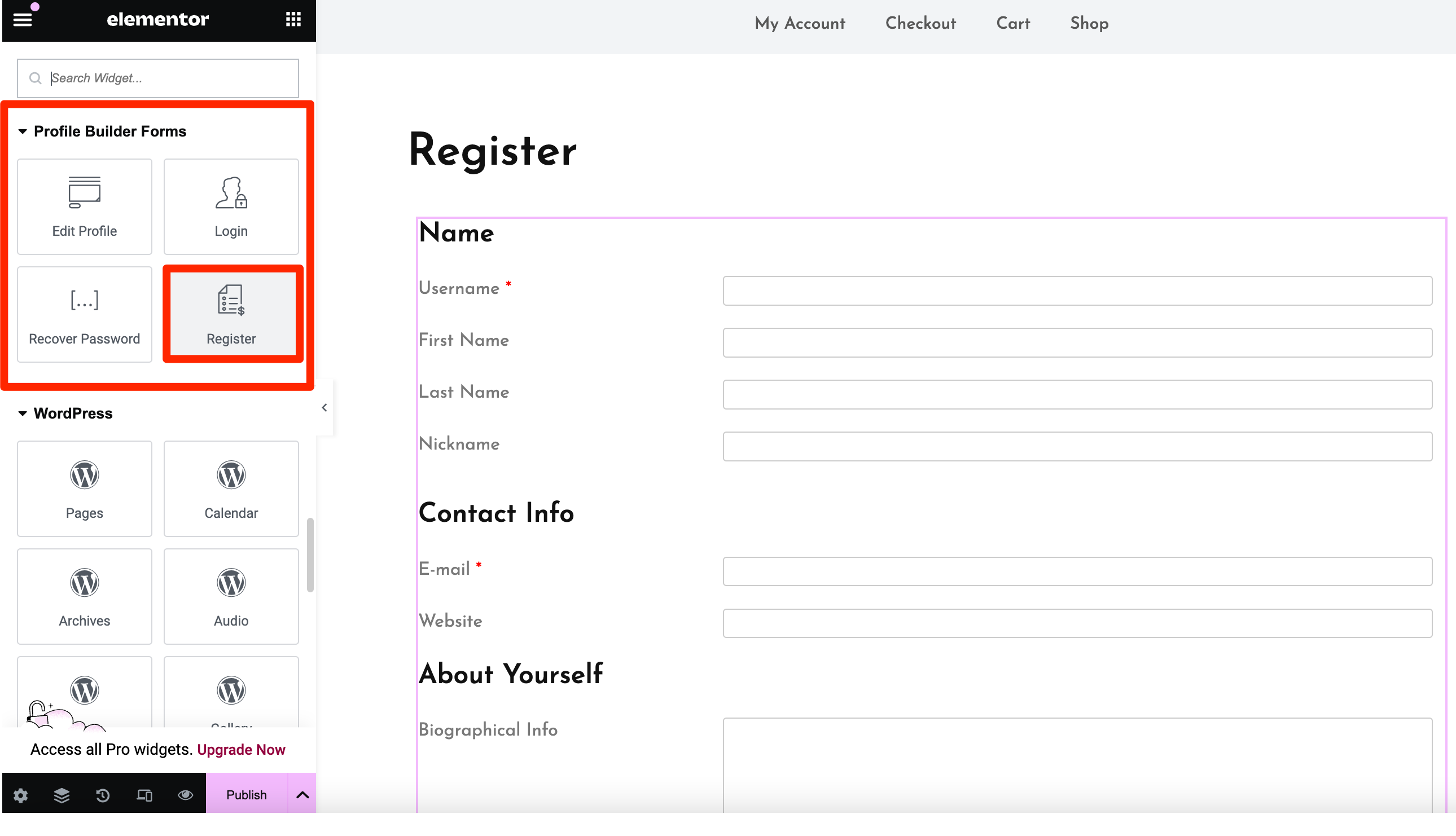Open the Navigator layers icon
Screen dimensions: 1456x836
coord(62,795)
